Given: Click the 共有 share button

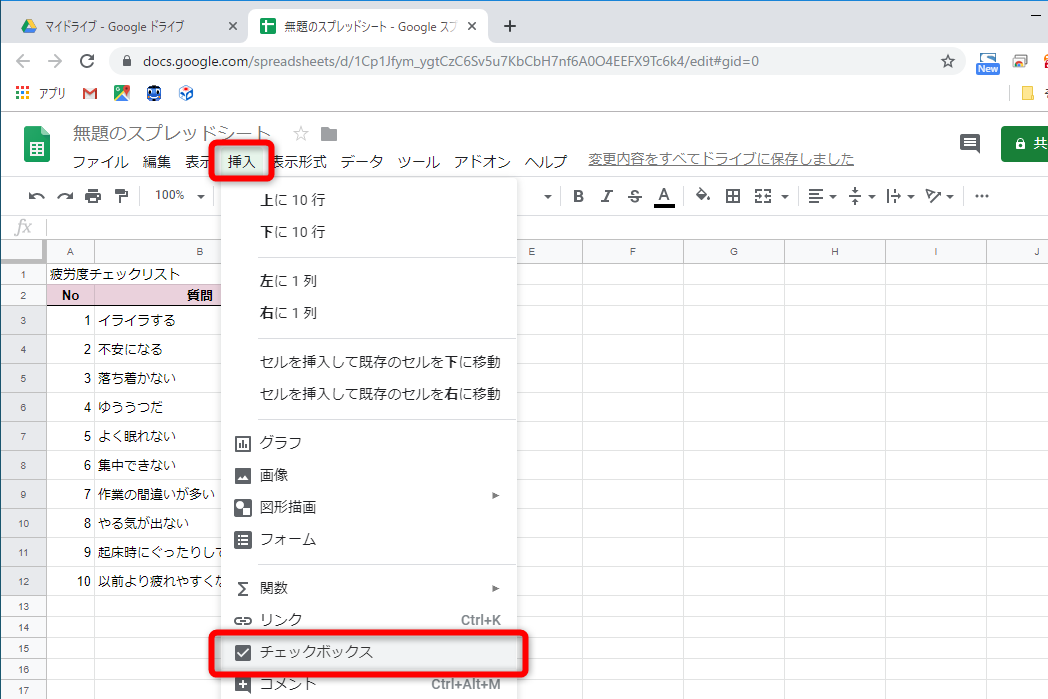Looking at the screenshot, I should tap(1030, 144).
